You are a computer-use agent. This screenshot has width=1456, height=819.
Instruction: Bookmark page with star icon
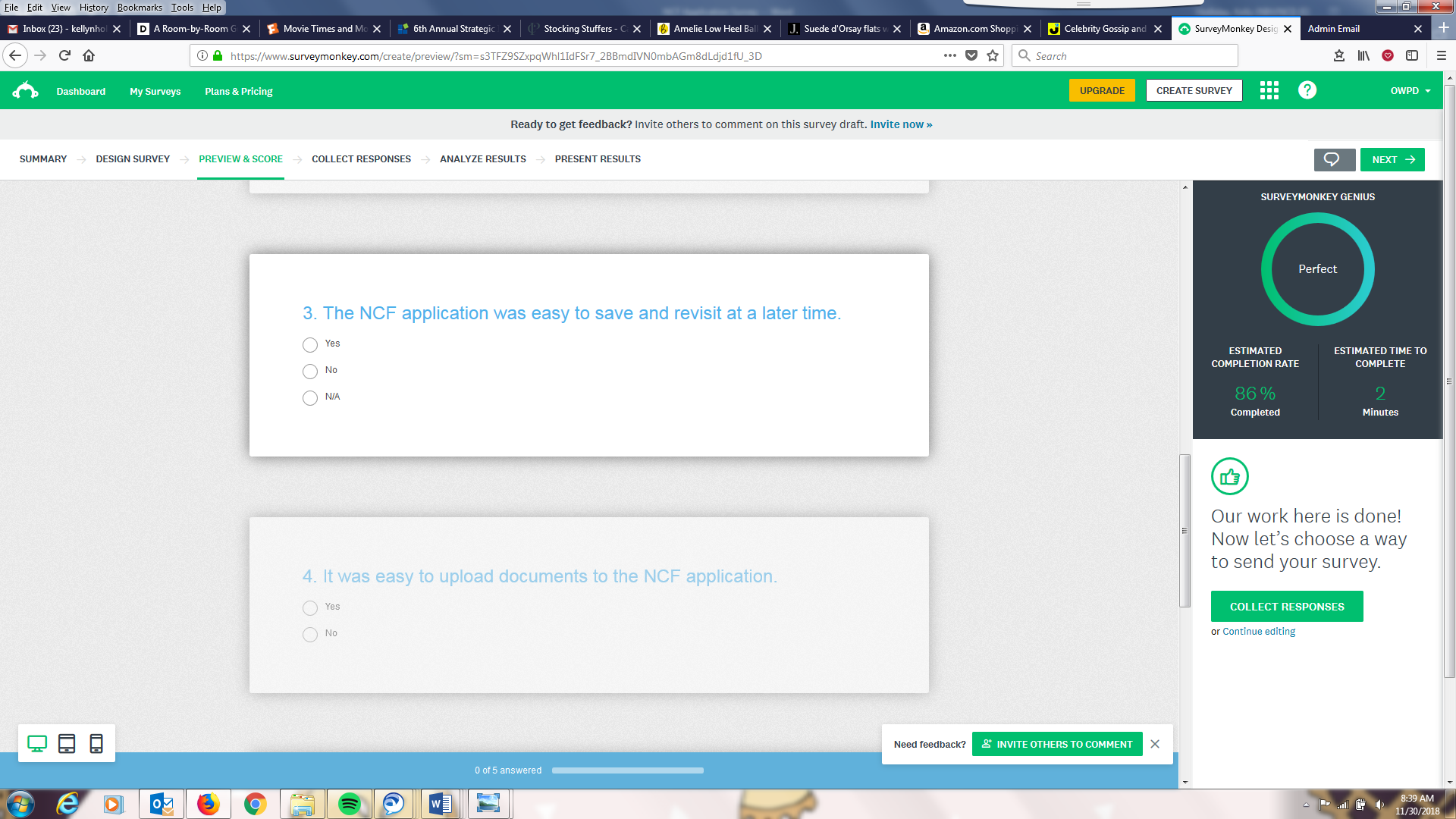click(993, 55)
